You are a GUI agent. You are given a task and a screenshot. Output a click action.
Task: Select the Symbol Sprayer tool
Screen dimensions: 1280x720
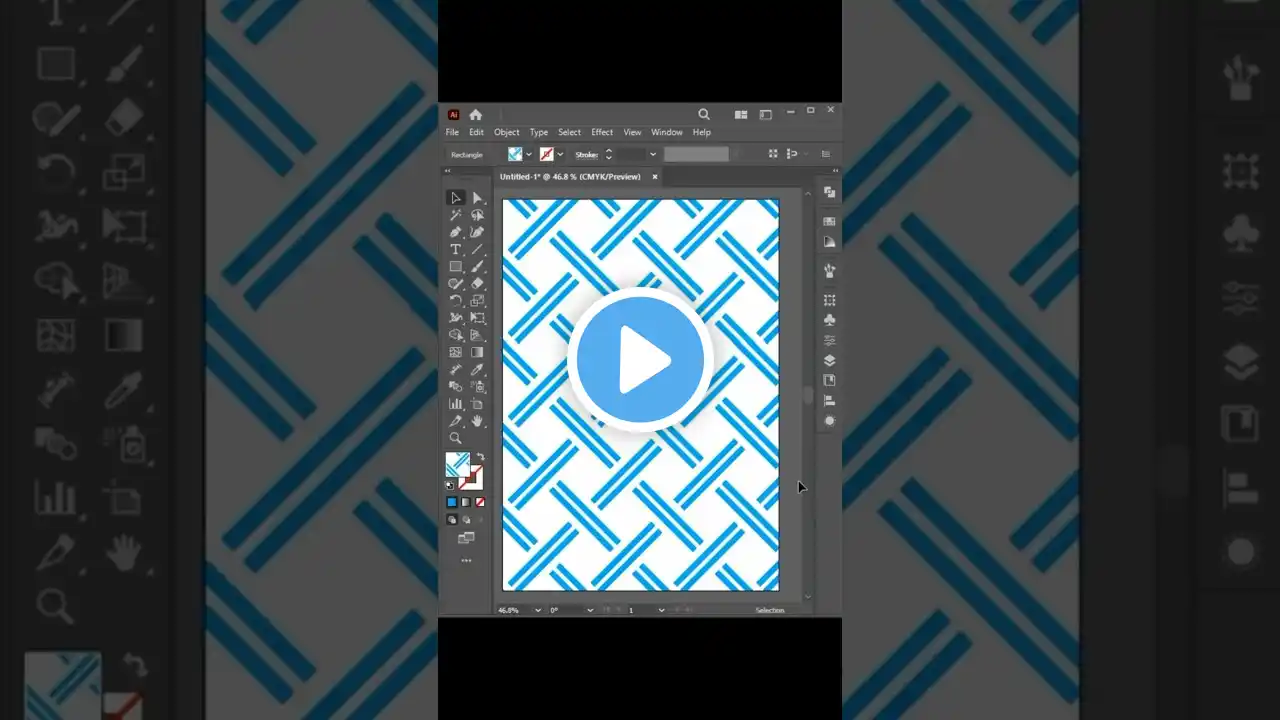point(478,386)
